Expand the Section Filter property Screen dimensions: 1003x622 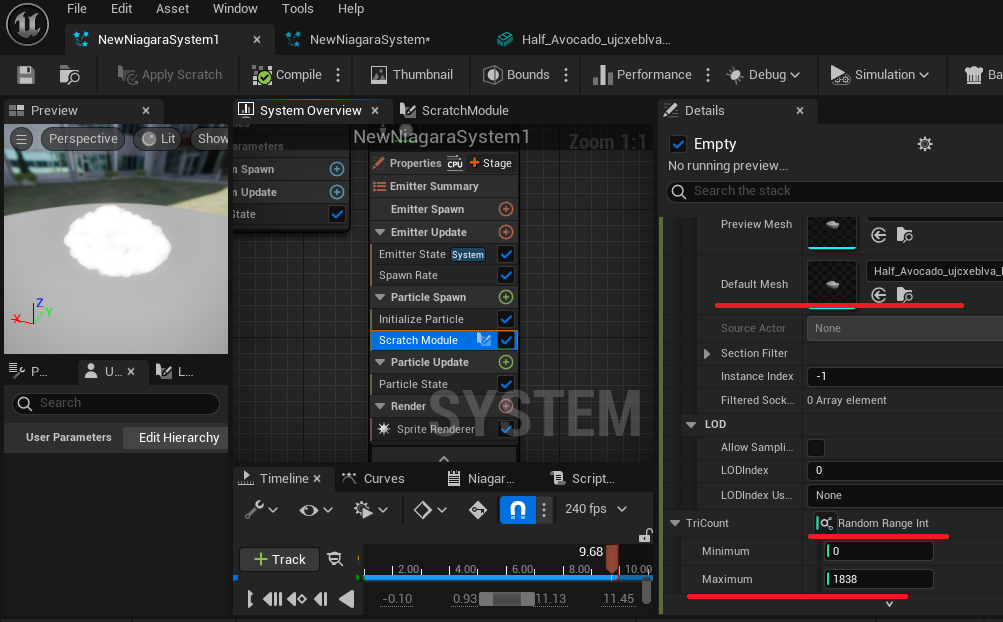(x=707, y=353)
